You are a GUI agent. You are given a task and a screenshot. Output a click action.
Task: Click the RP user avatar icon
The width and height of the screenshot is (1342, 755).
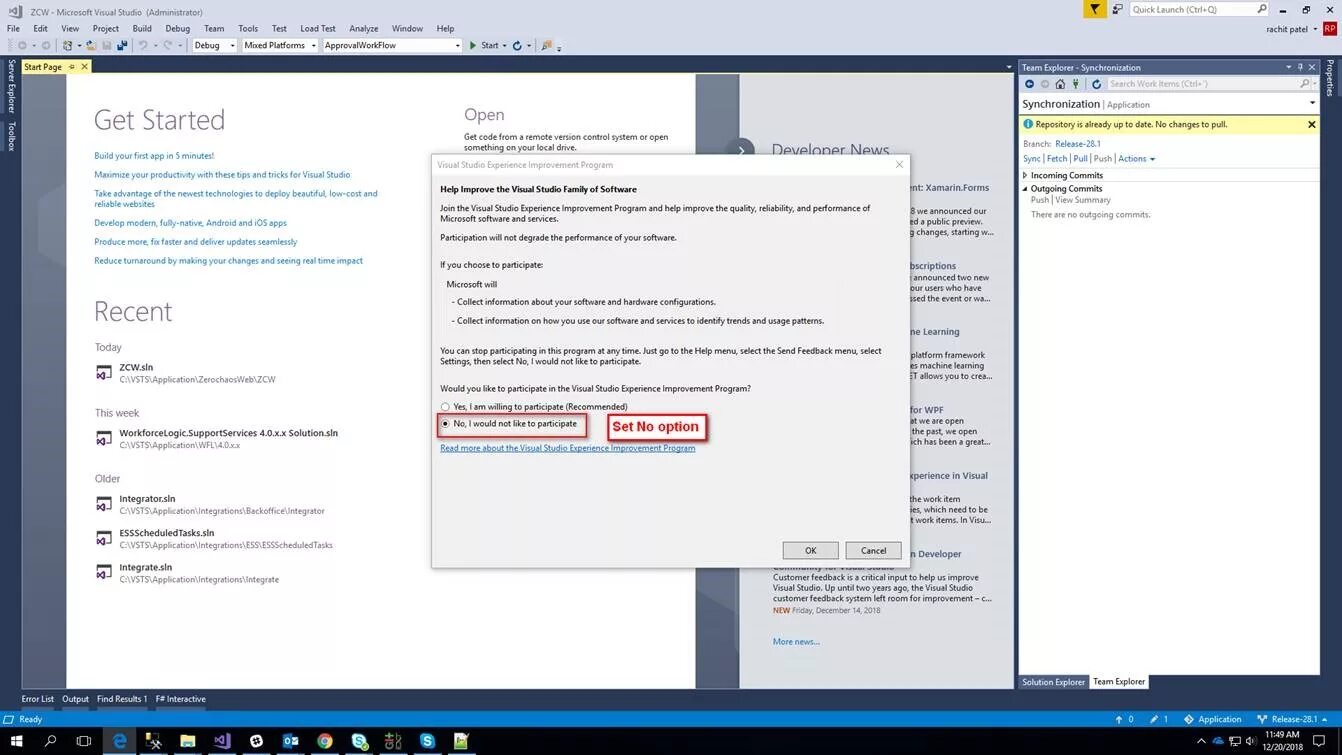[x=1330, y=29]
